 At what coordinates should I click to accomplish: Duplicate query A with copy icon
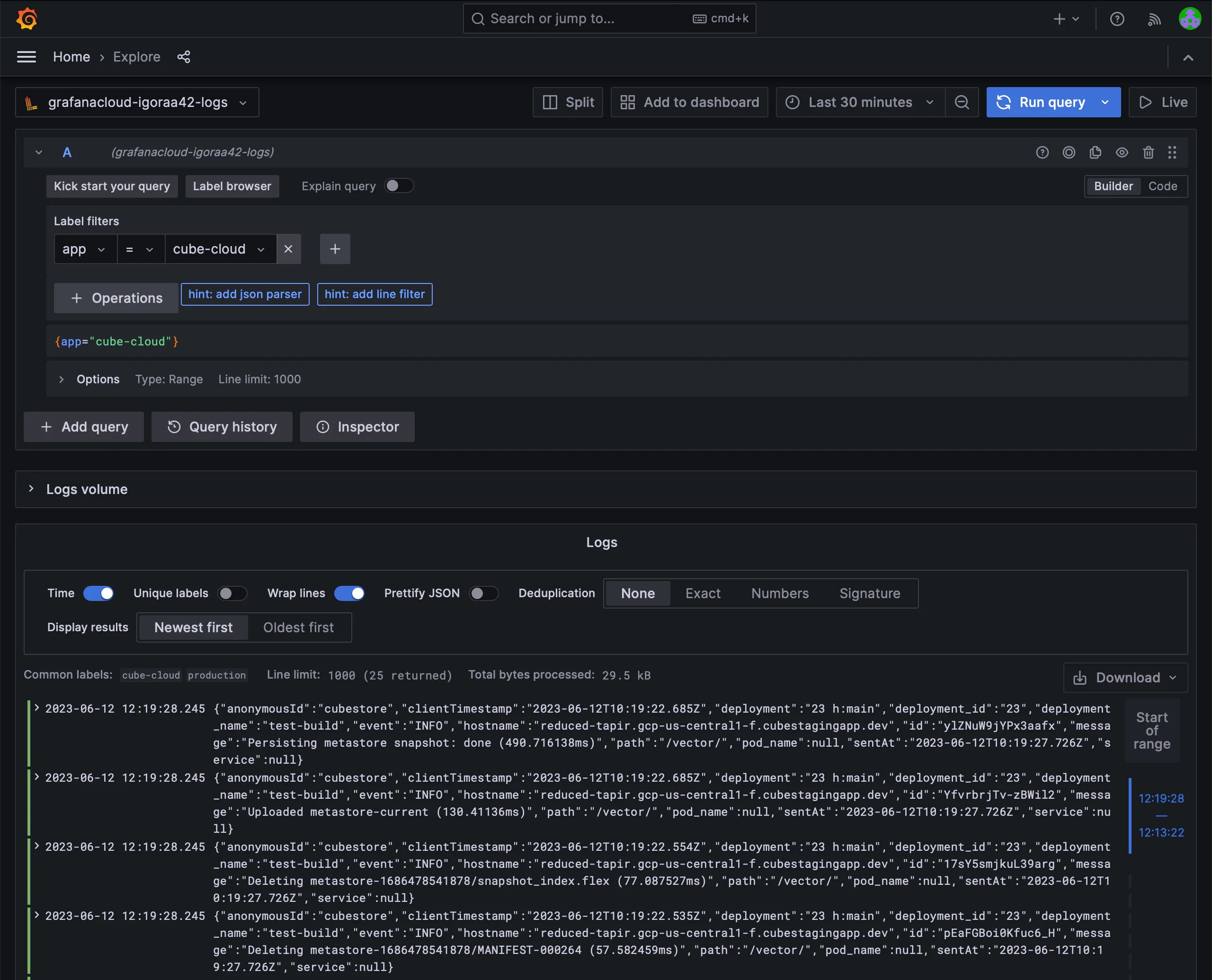(x=1095, y=152)
